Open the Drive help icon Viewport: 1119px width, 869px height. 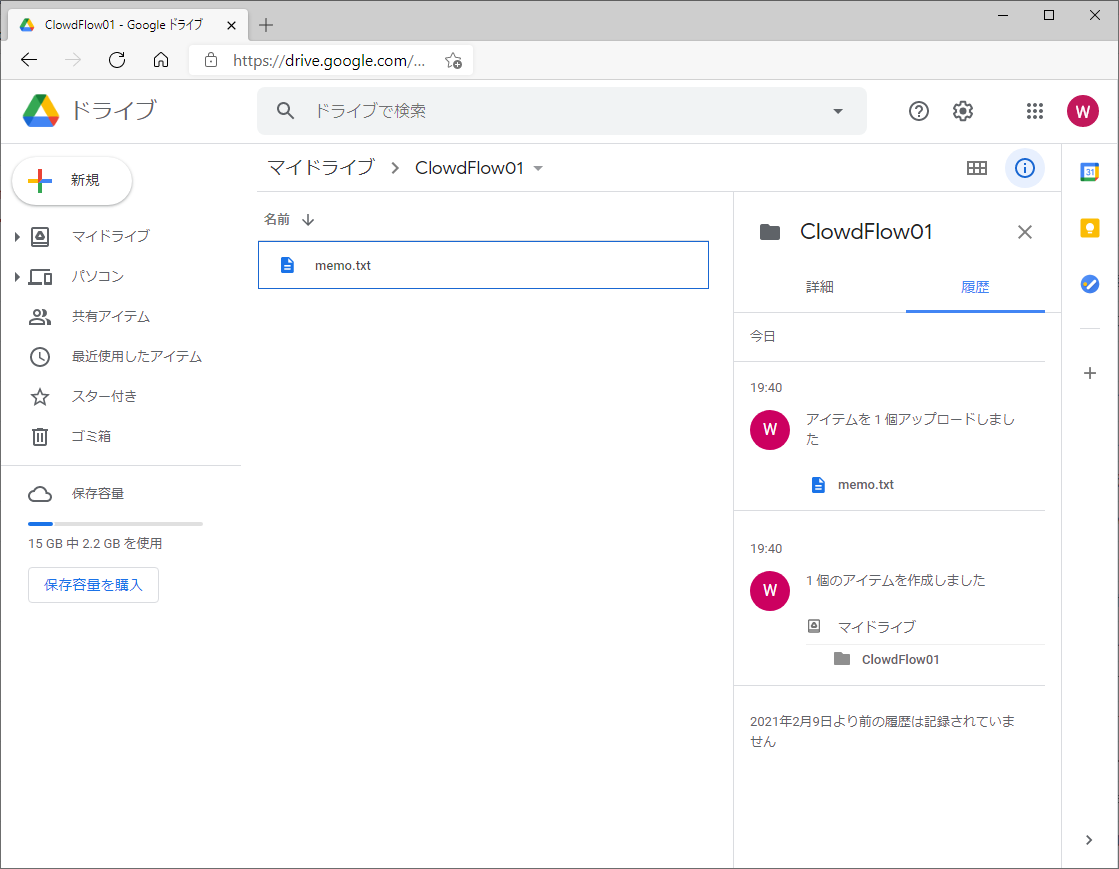[918, 111]
